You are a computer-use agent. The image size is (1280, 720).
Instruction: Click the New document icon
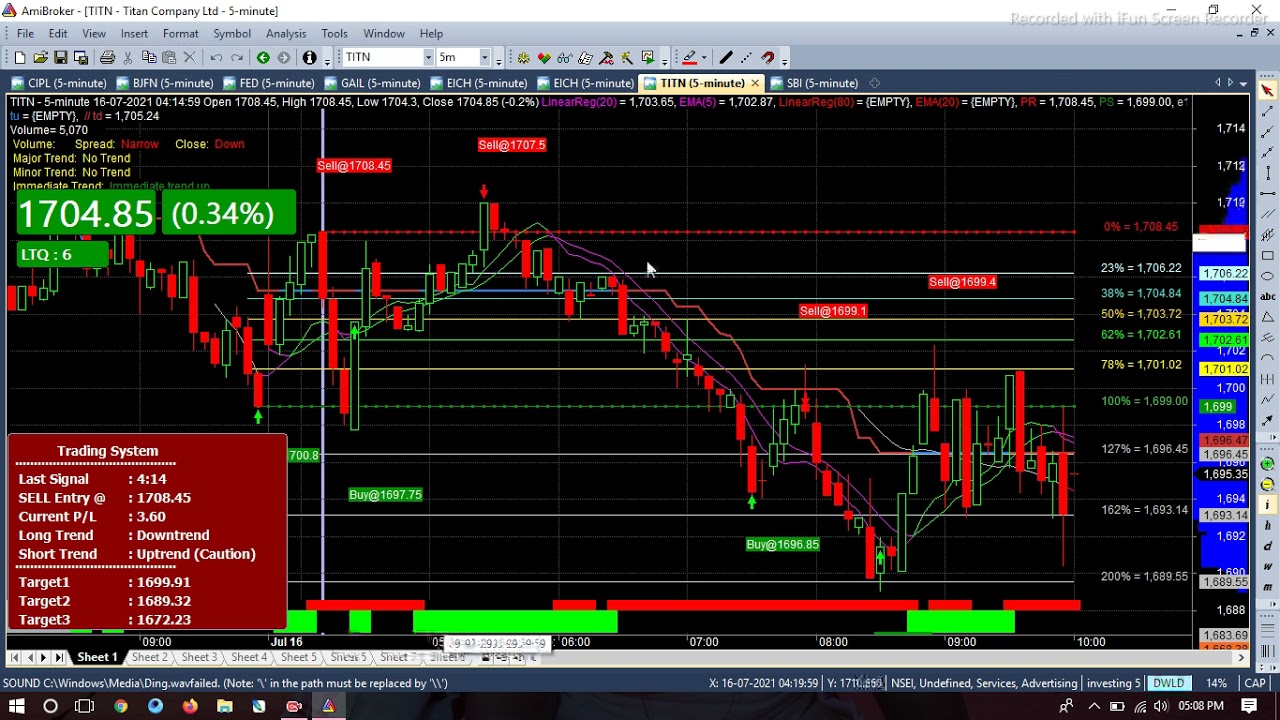20,58
